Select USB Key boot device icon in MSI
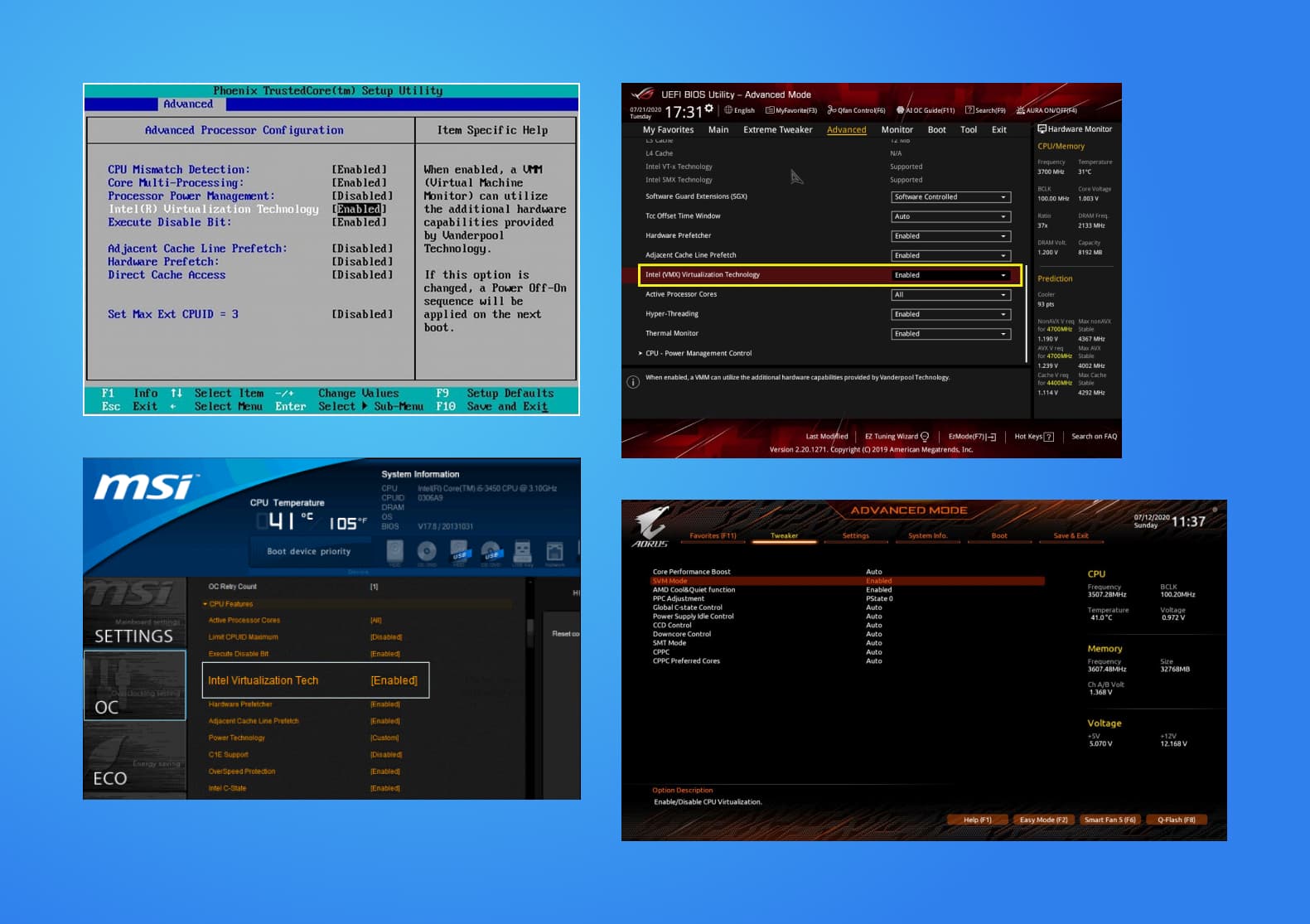 (x=523, y=552)
